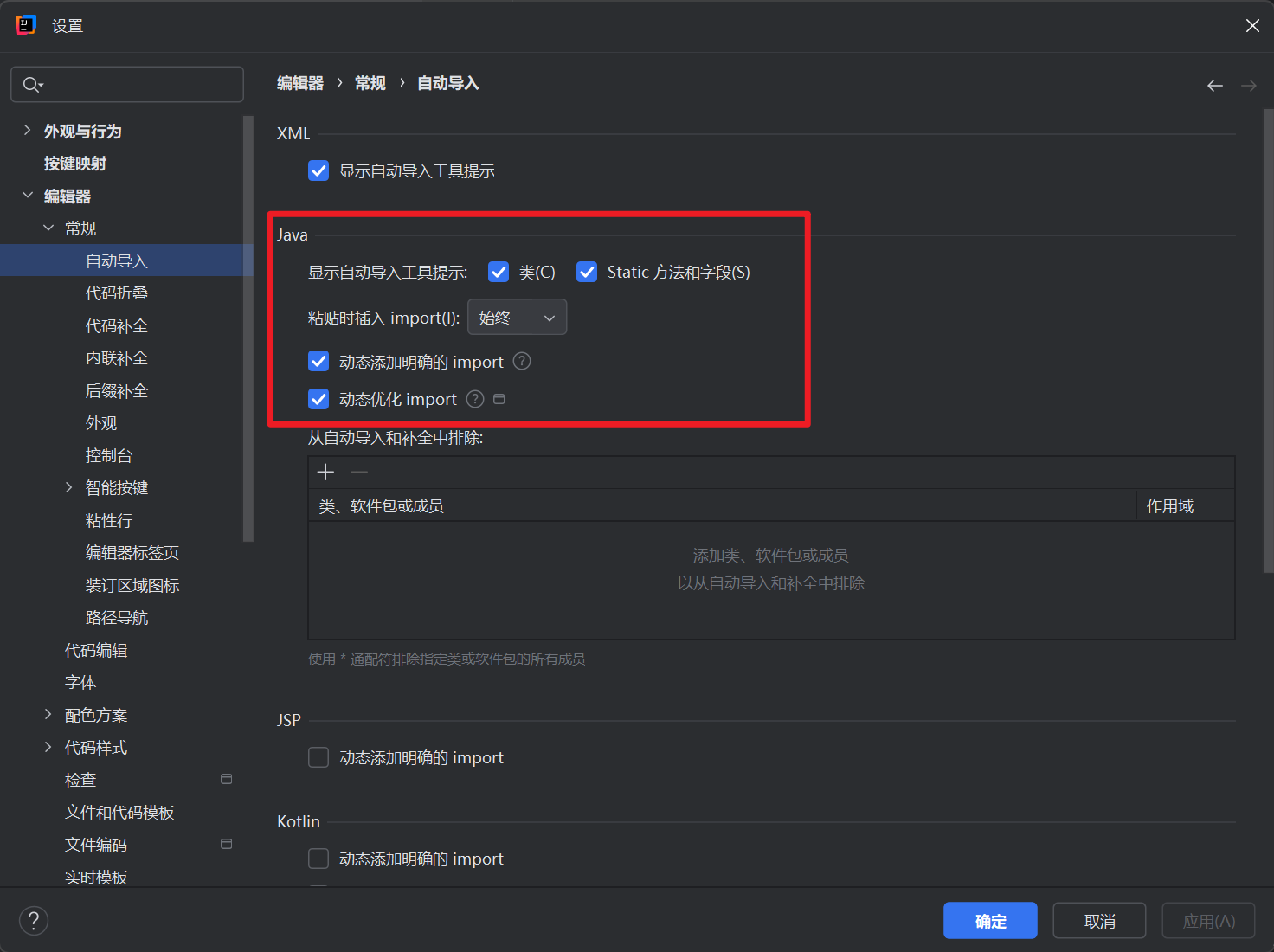Expand the 配色方案 tree node
The height and width of the screenshot is (952, 1274).
48,715
